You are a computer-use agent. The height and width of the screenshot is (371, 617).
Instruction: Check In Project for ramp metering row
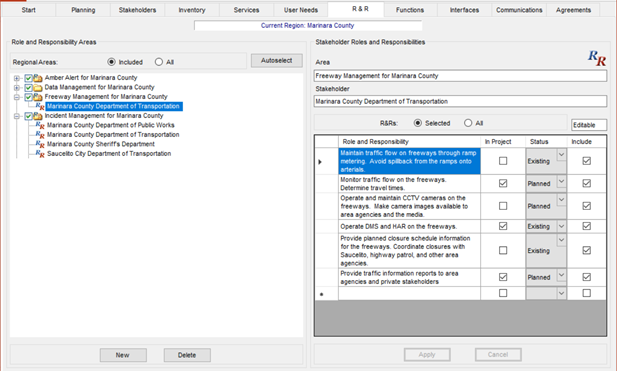(503, 161)
